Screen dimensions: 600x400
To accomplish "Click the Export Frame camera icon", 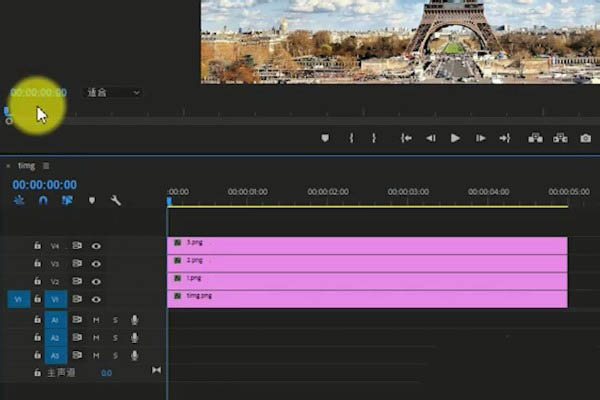I will click(586, 138).
